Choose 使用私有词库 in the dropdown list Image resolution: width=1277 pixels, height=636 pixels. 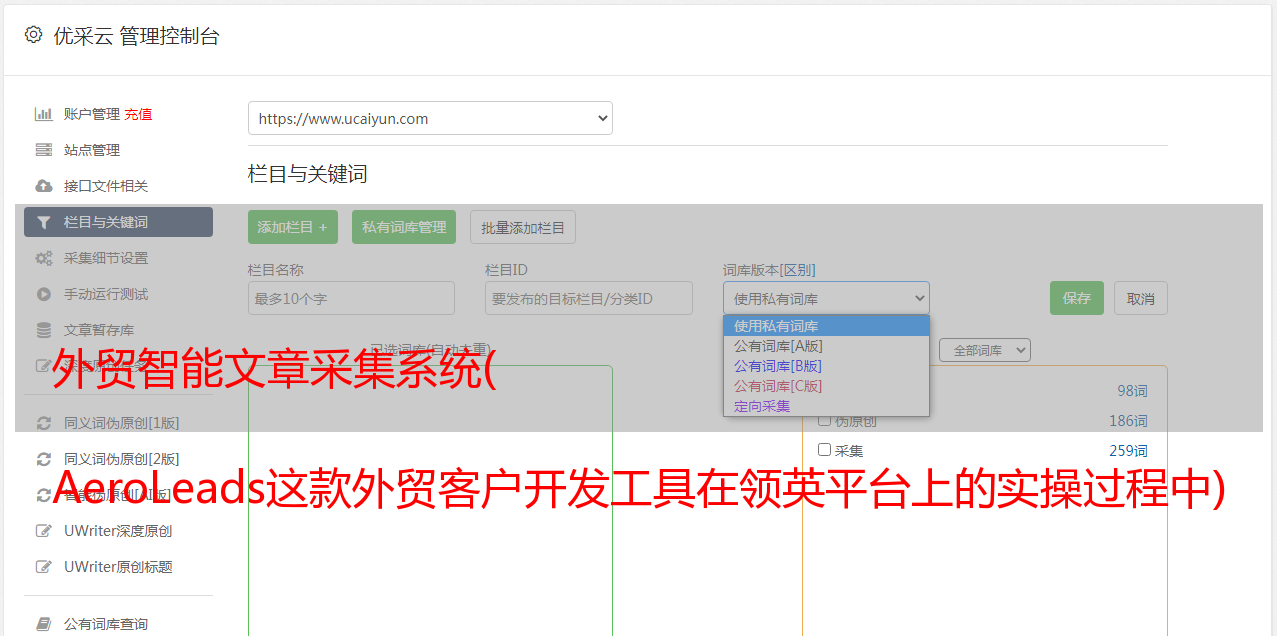tap(826, 326)
